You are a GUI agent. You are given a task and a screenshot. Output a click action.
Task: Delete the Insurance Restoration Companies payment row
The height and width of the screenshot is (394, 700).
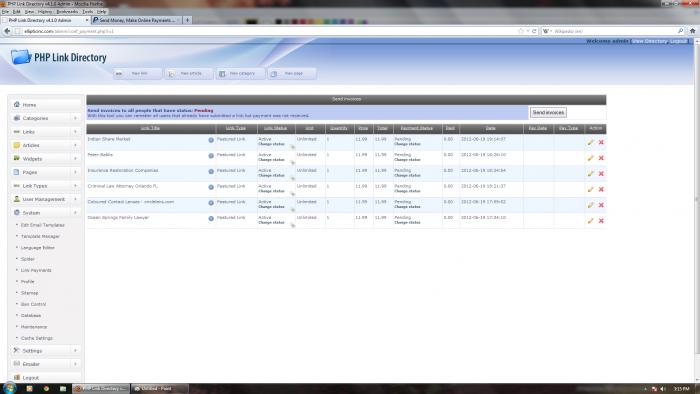601,174
